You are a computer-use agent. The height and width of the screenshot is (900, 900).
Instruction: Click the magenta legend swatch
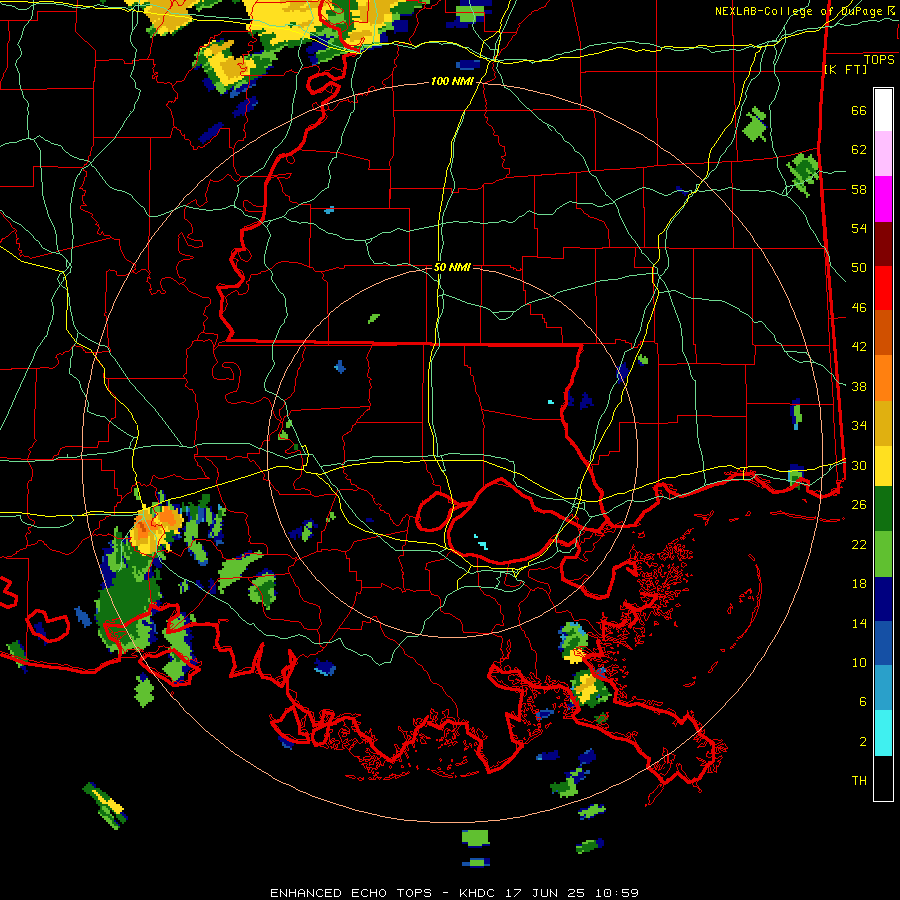[x=883, y=199]
